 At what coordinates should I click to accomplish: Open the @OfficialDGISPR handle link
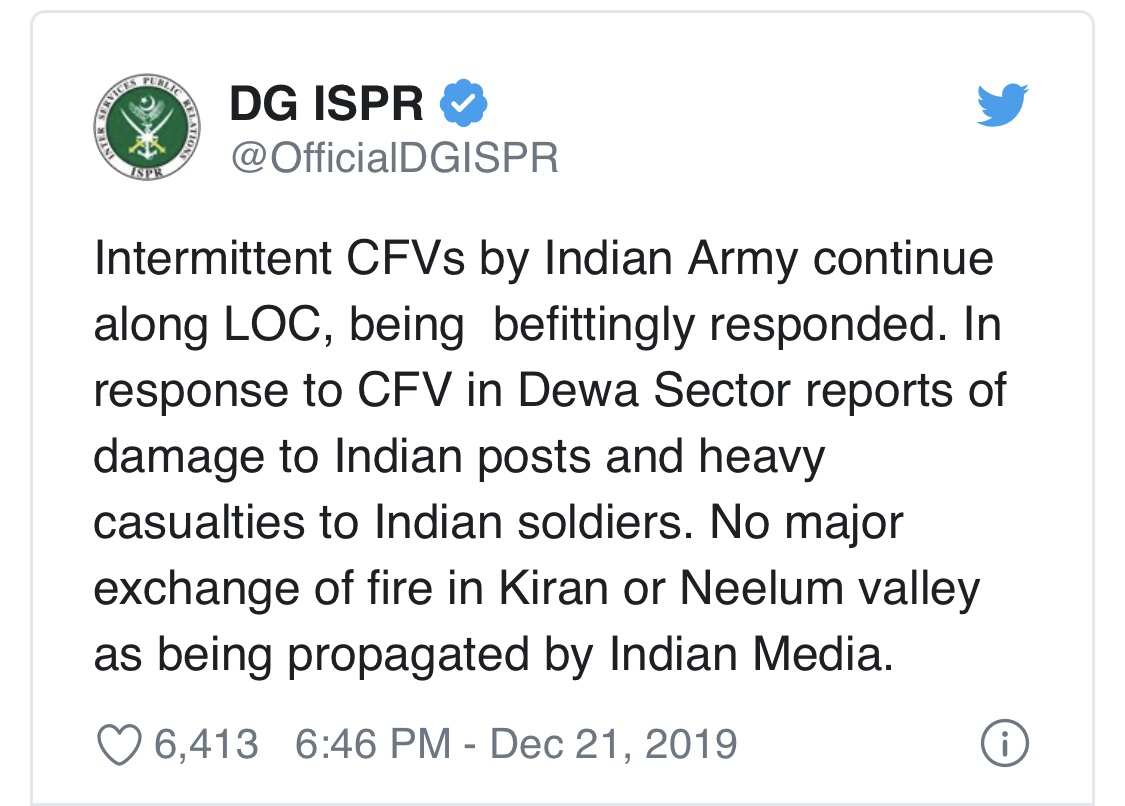click(393, 158)
